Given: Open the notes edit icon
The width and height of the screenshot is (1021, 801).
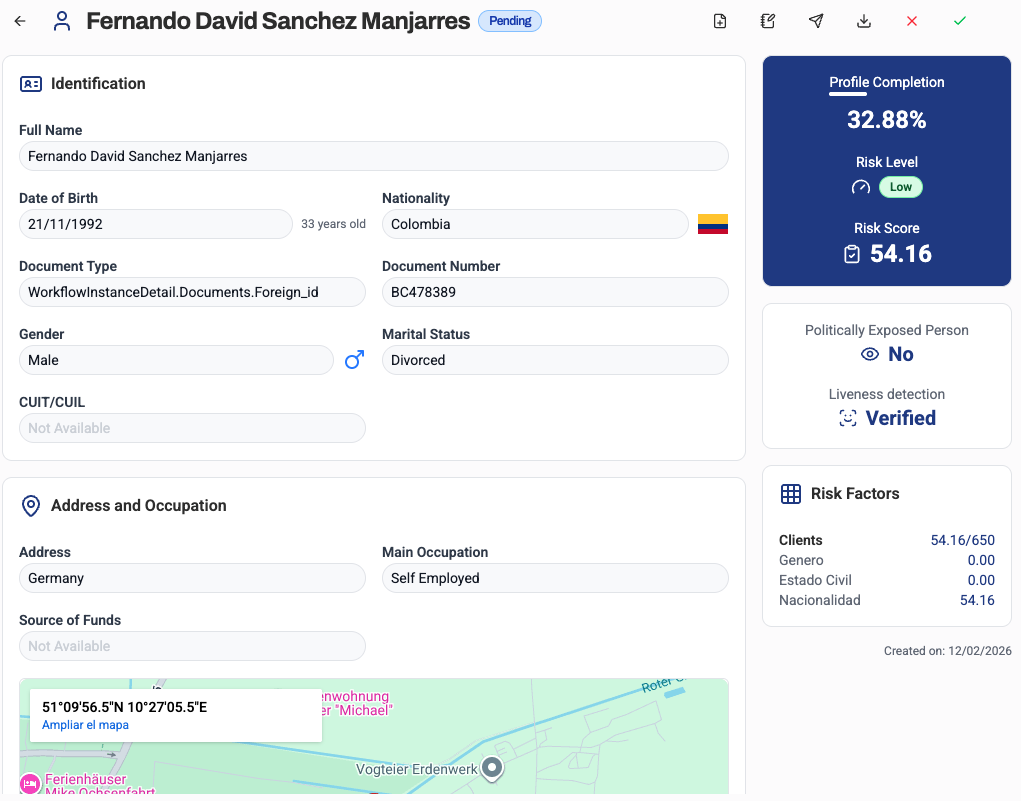Looking at the screenshot, I should (x=768, y=21).
